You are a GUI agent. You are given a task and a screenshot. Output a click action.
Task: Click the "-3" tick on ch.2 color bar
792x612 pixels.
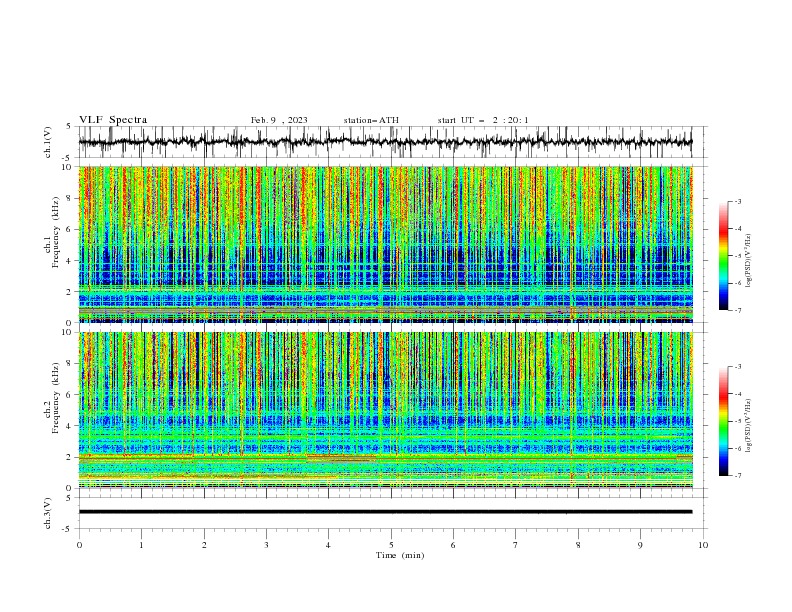[738, 367]
